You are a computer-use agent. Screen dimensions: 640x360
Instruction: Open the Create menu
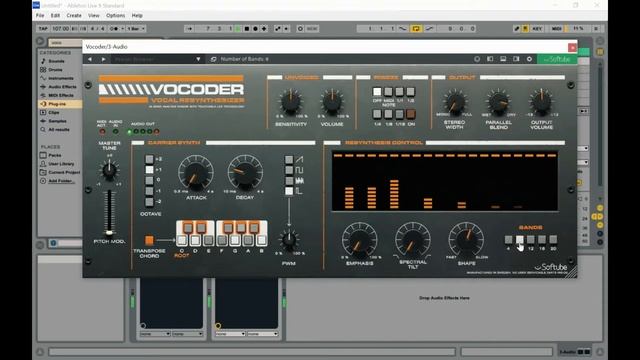74,16
